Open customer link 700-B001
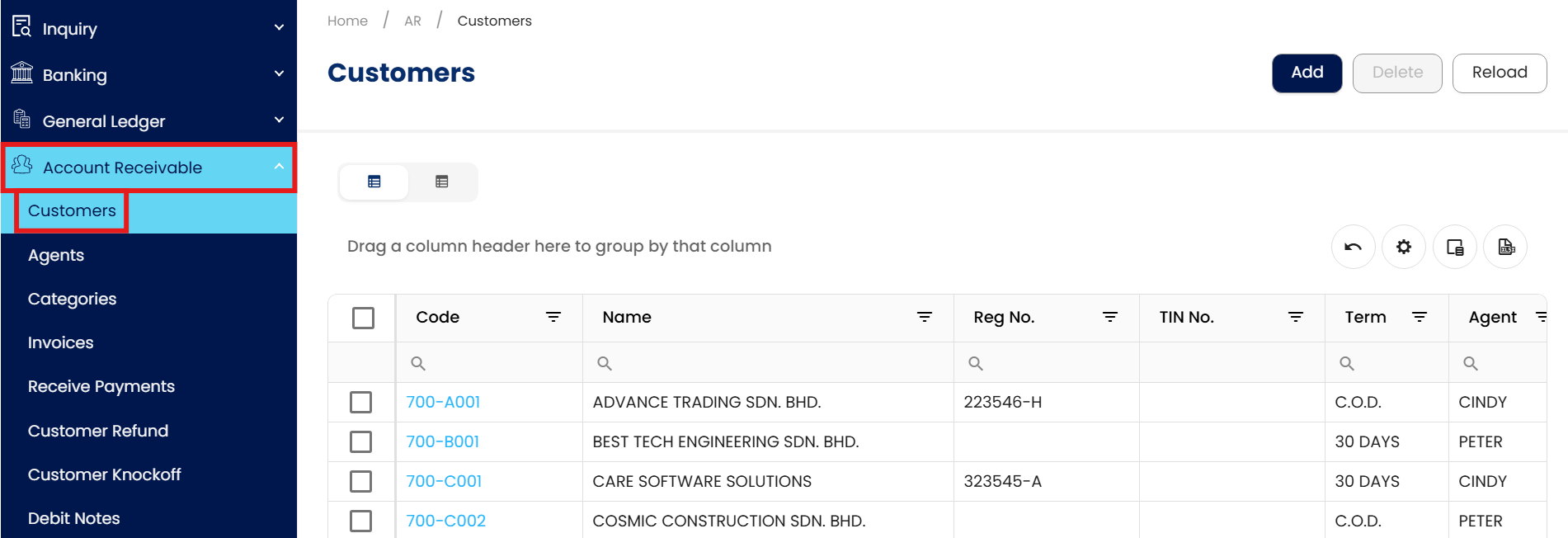This screenshot has width=1568, height=538. click(x=443, y=441)
